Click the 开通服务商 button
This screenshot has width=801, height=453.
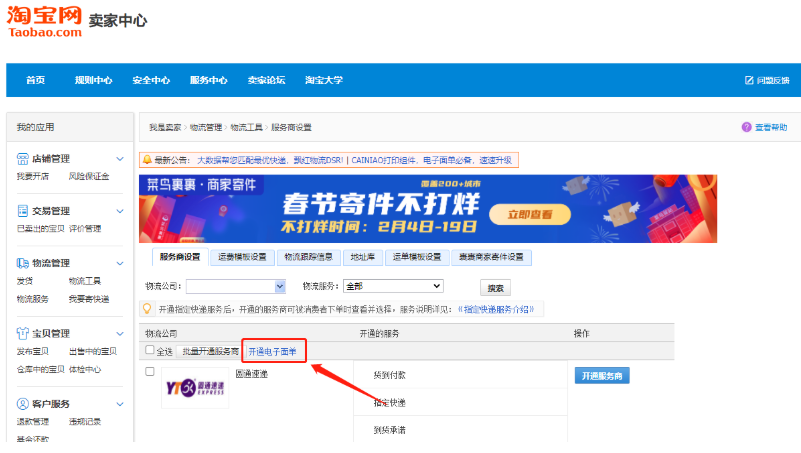[x=602, y=376]
